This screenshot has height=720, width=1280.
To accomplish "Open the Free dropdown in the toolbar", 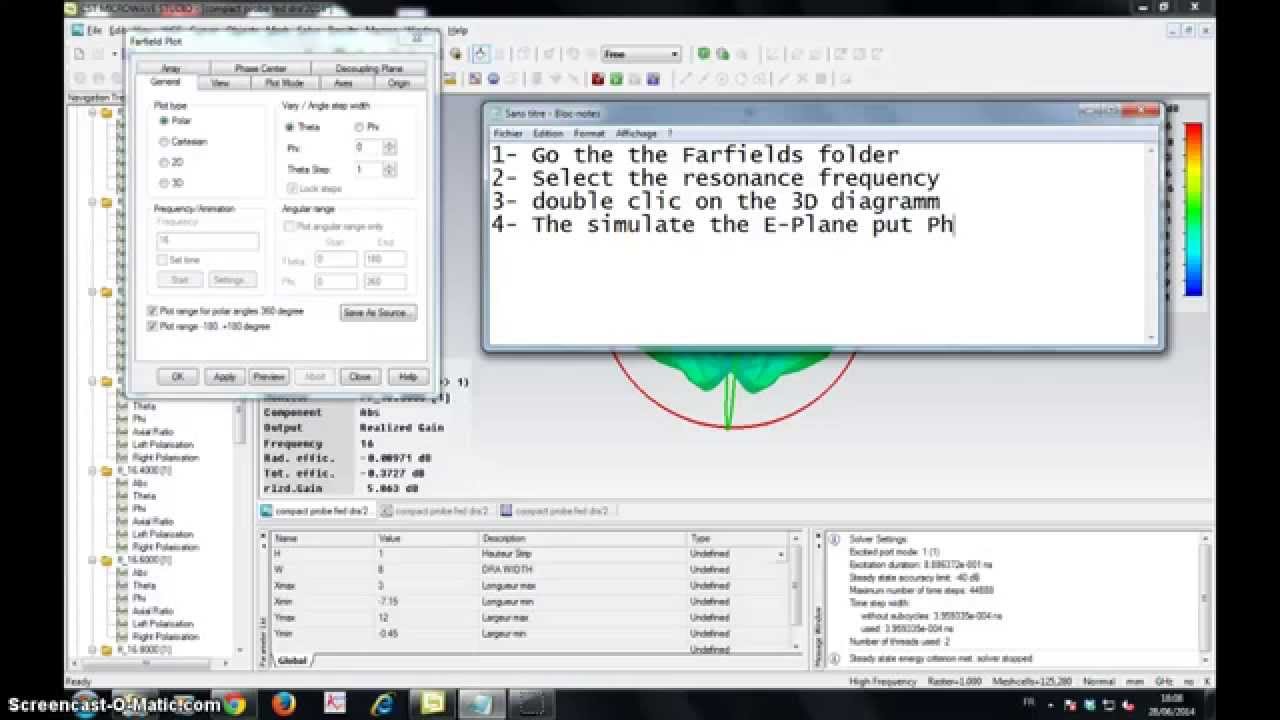I will [x=641, y=54].
